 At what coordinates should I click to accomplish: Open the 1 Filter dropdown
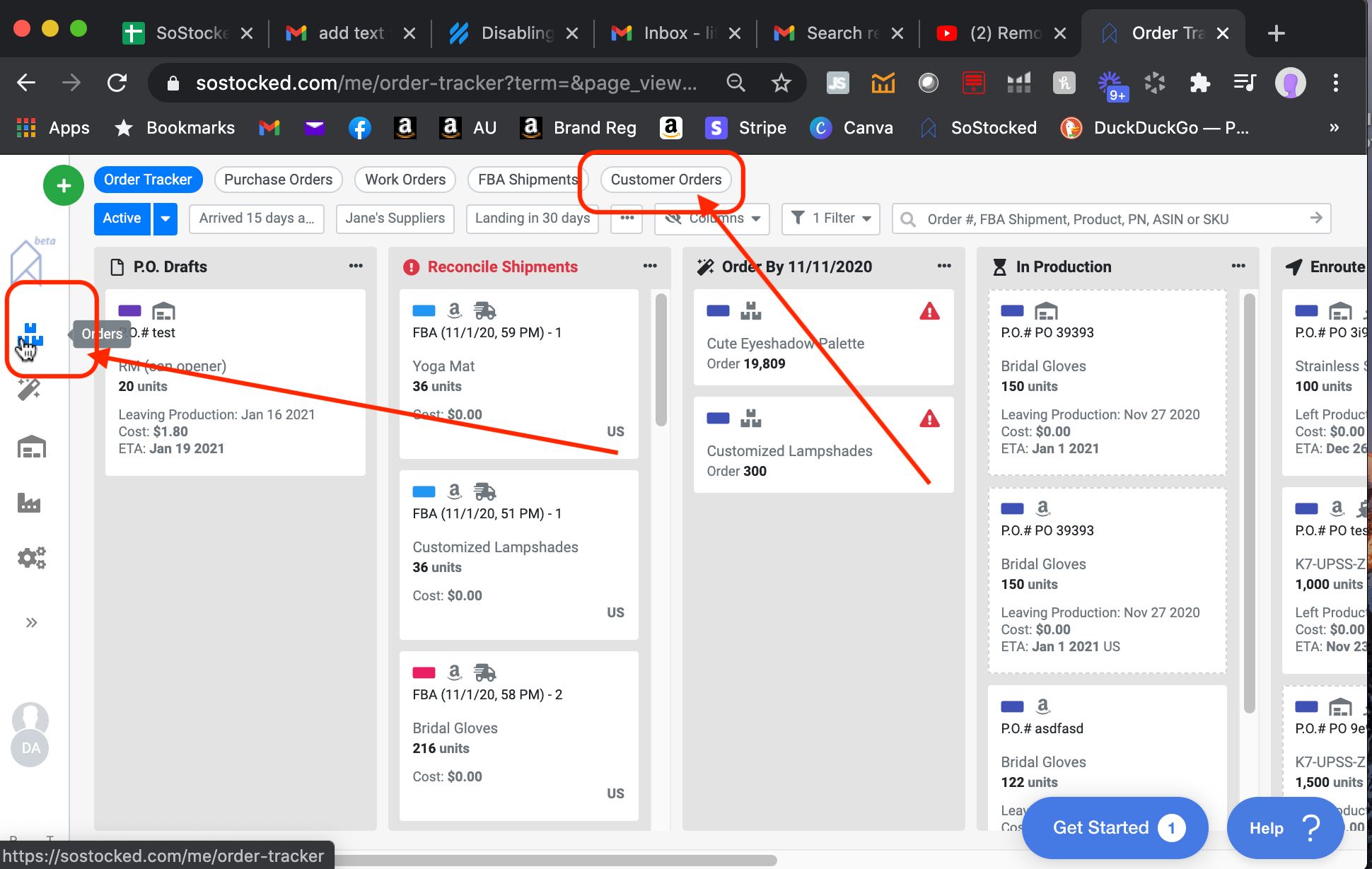pyautogui.click(x=831, y=218)
